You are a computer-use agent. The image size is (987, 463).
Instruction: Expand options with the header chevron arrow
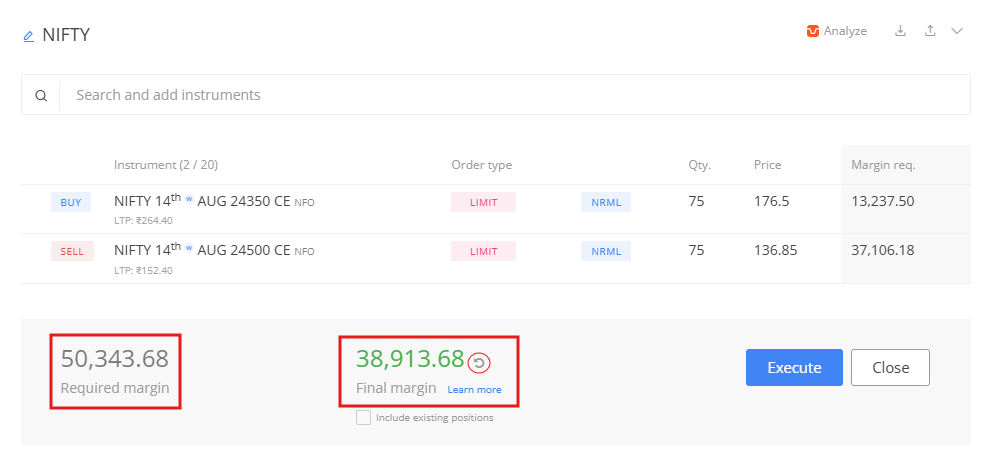[x=957, y=31]
